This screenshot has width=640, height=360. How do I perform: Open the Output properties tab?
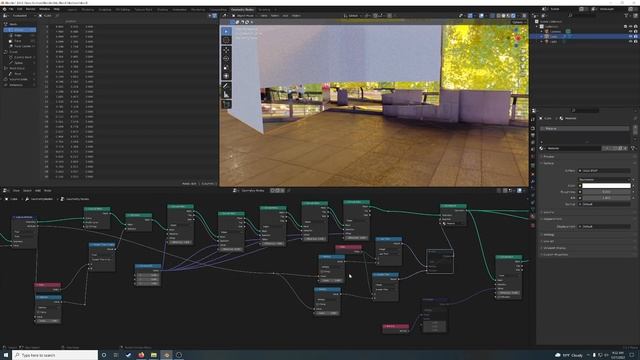(x=533, y=135)
